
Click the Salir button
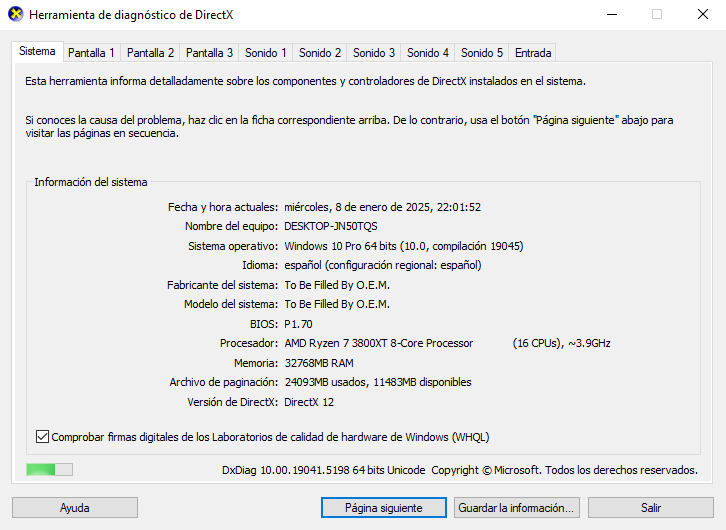point(651,508)
